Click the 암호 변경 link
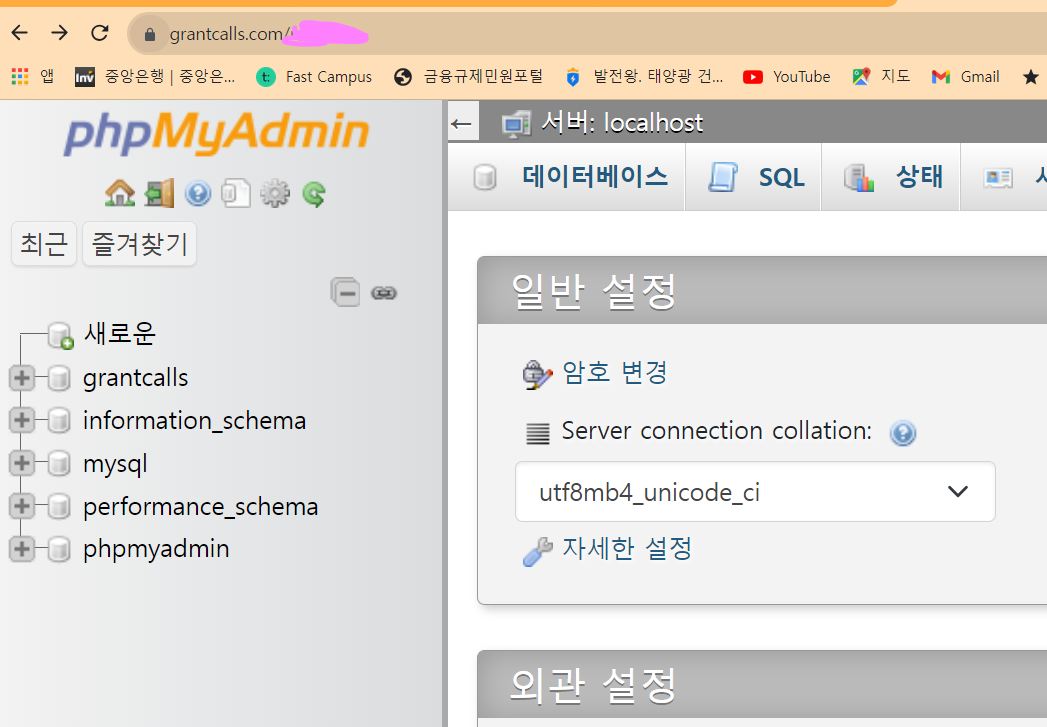This screenshot has height=727, width=1047. coord(614,372)
